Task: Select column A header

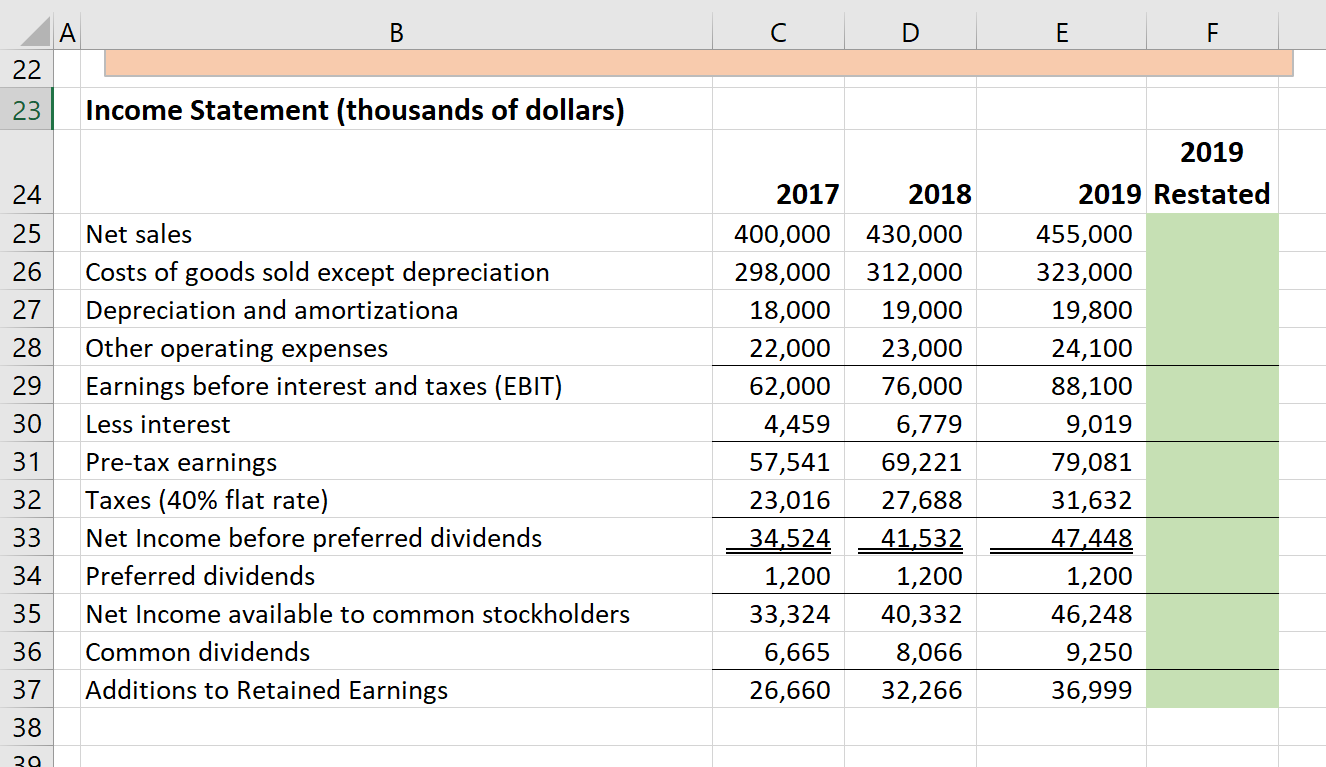Action: pos(66,32)
